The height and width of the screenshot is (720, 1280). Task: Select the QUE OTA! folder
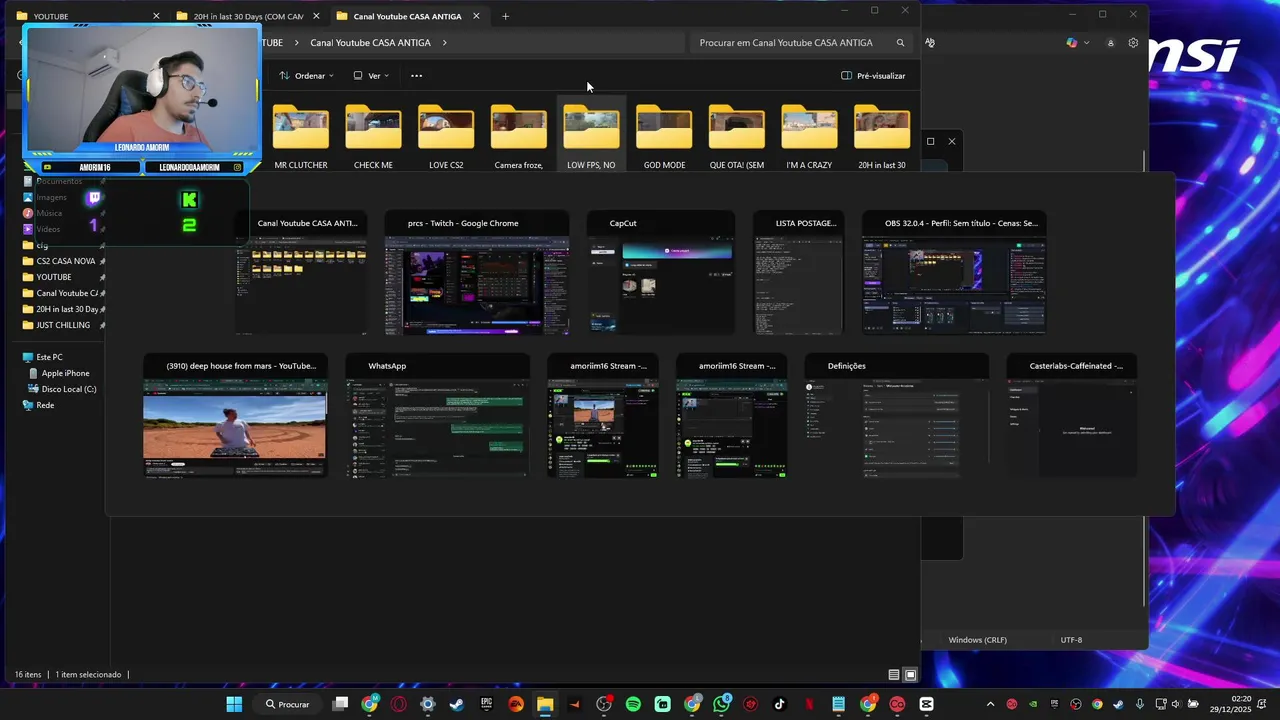pos(737,134)
